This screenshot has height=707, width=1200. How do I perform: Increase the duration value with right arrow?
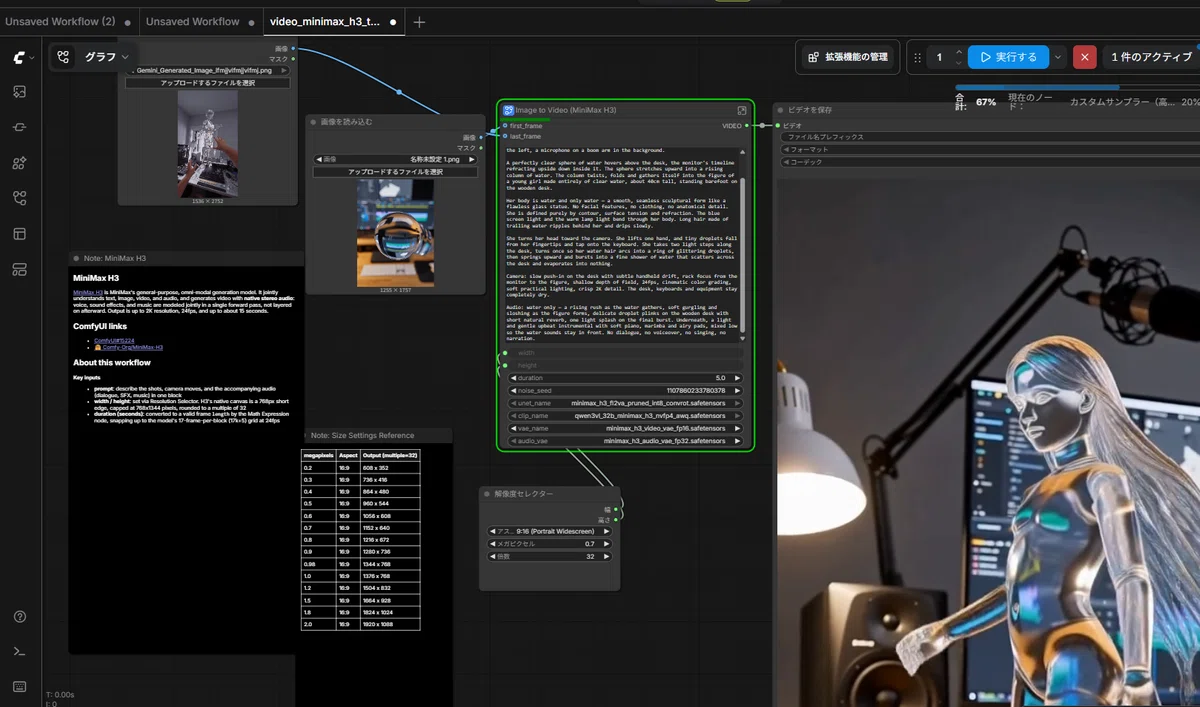737,378
